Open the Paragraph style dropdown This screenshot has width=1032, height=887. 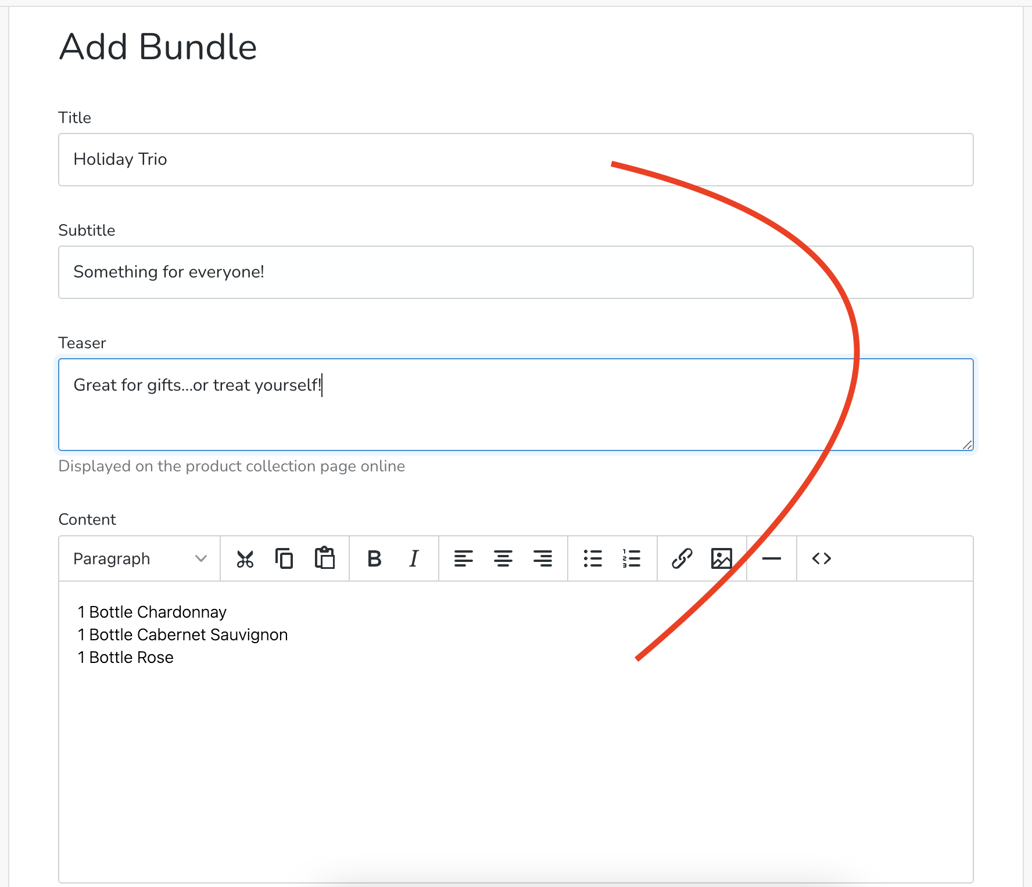[x=138, y=558]
